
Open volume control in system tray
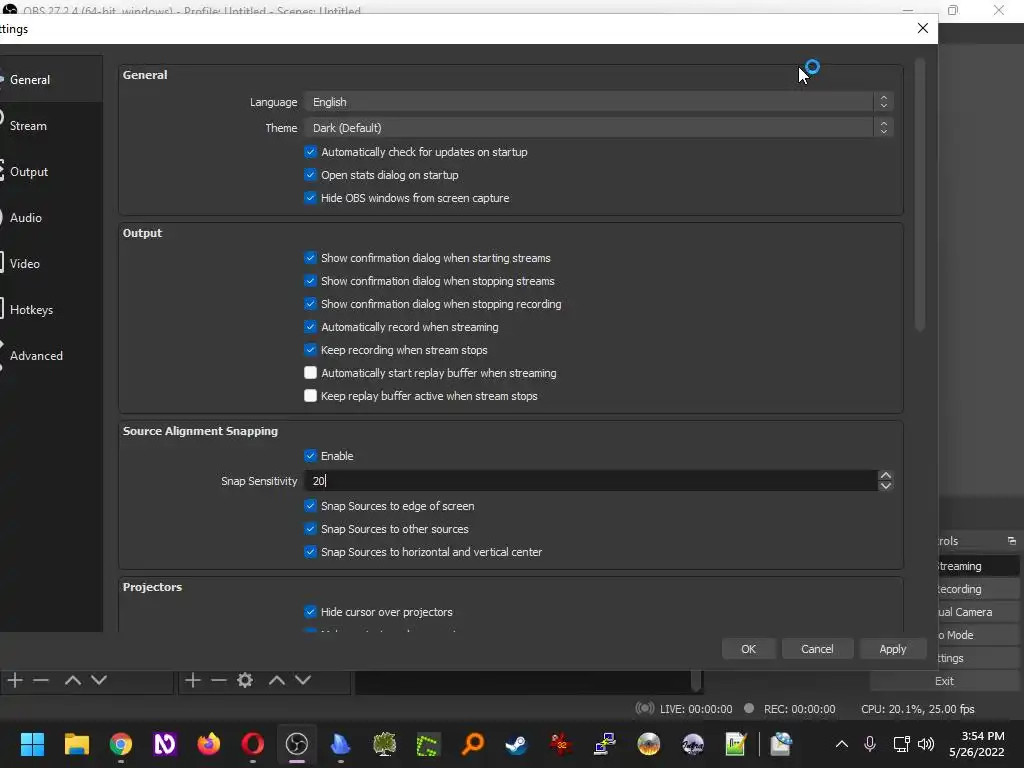pos(926,744)
